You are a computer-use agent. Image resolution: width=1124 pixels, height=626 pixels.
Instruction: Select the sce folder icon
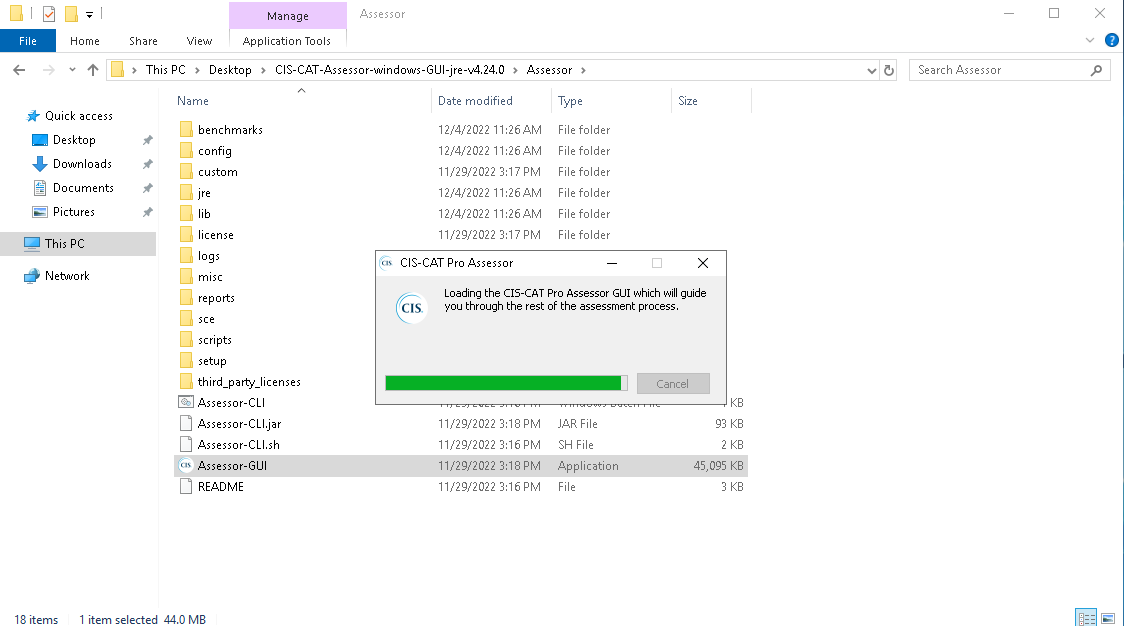coord(186,318)
